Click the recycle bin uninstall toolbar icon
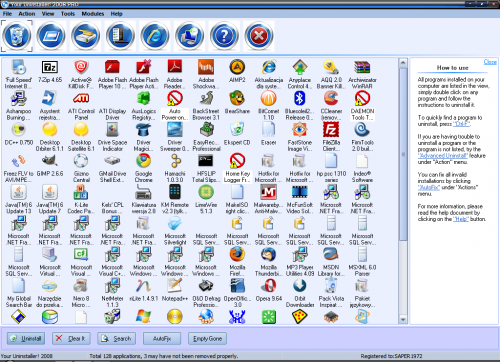 (x=17, y=36)
